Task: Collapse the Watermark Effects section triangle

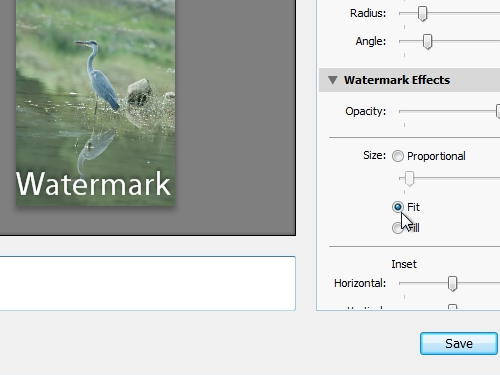Action: pos(333,80)
